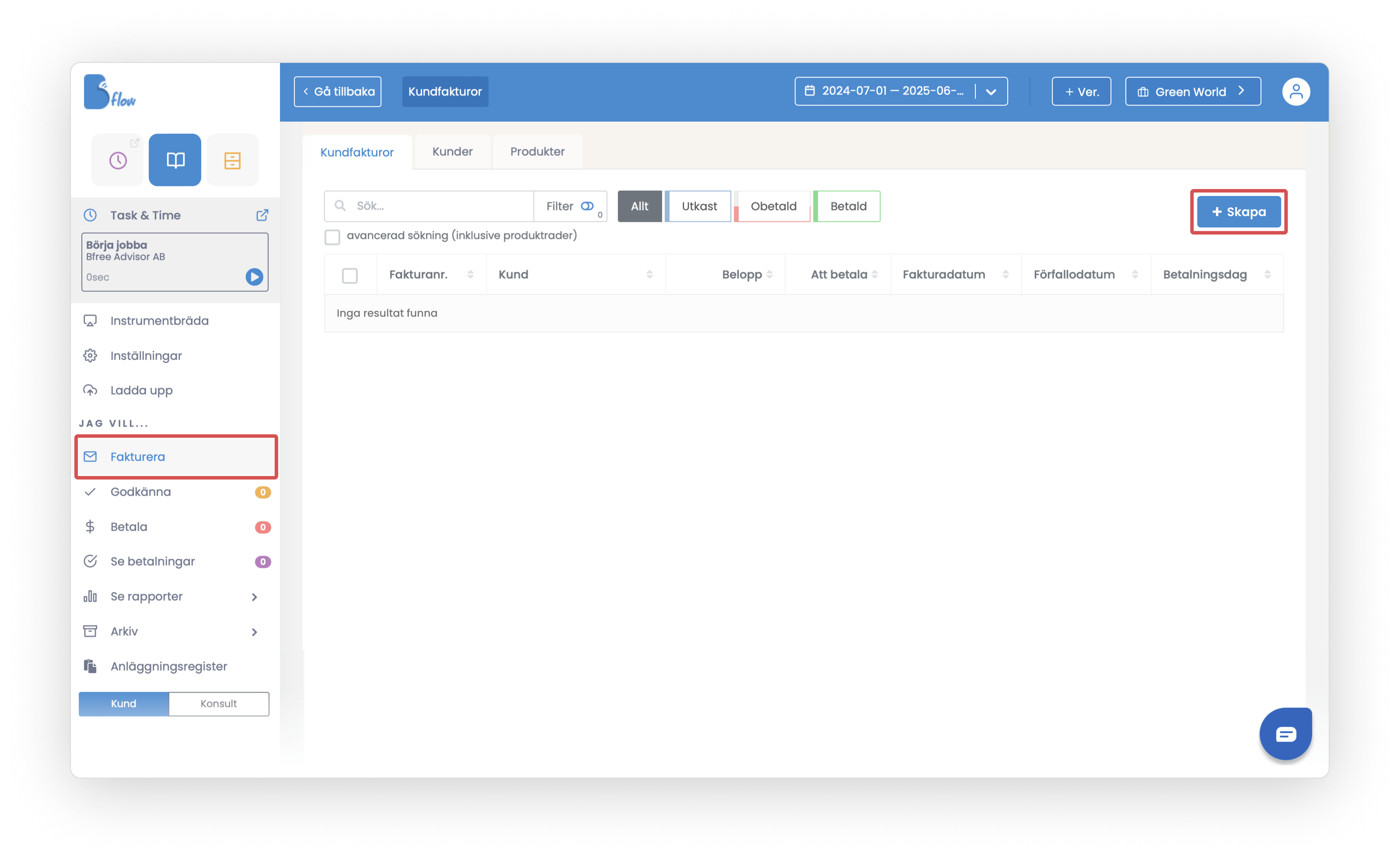1400x857 pixels.
Task: Click the Ladda upp upload icon
Action: tap(91, 390)
